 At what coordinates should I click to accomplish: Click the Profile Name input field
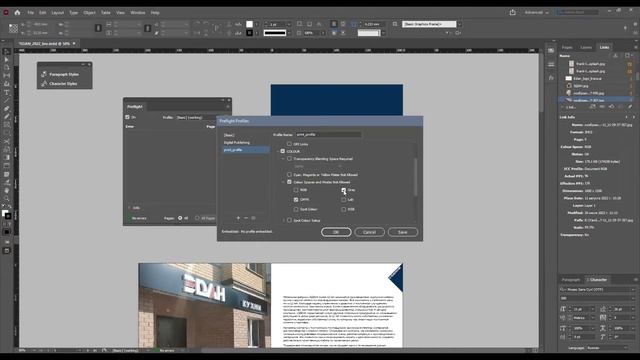[329, 134]
